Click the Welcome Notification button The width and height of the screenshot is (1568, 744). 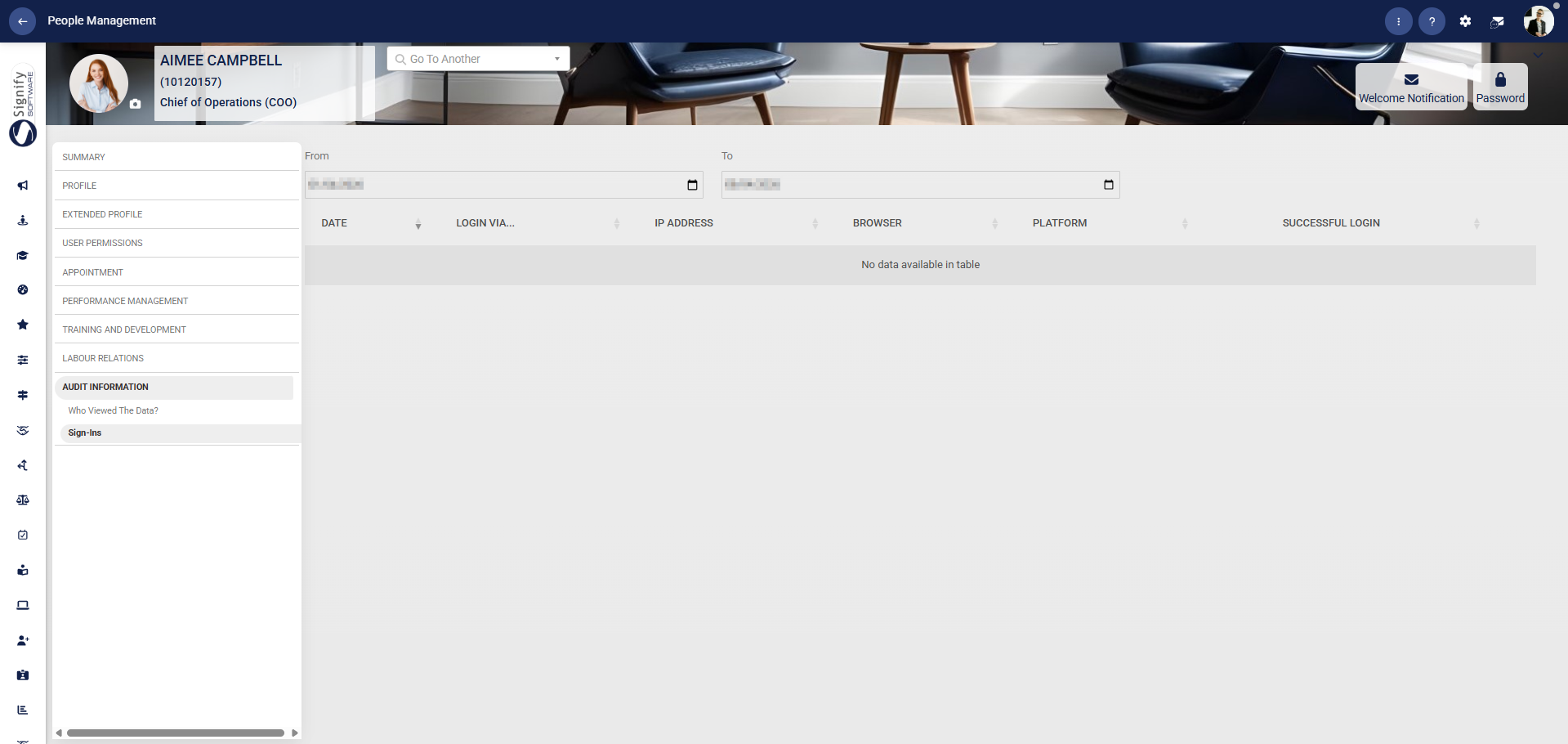tap(1410, 87)
